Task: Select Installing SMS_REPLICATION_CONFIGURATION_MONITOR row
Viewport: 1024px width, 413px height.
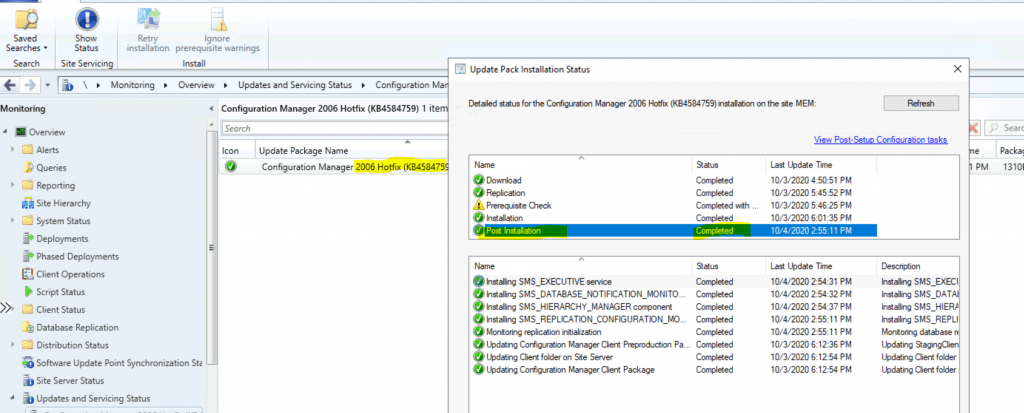Action: coord(714,319)
